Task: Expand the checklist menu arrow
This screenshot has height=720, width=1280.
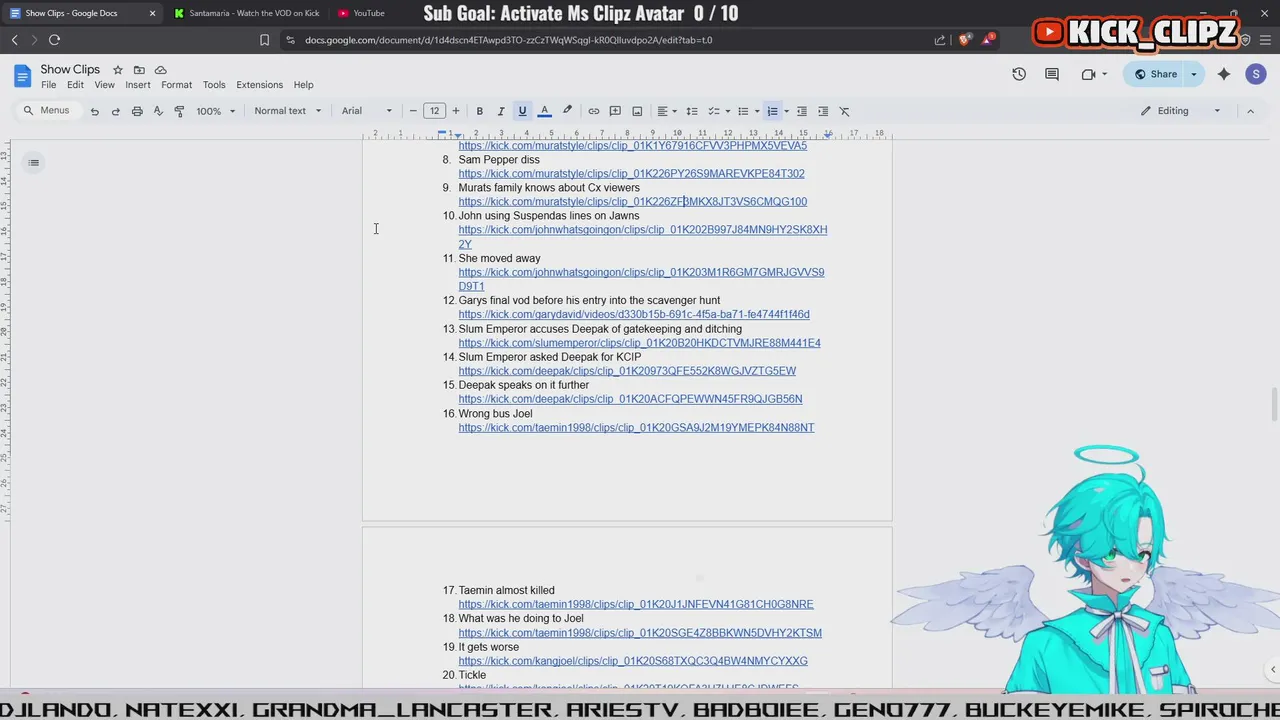Action: coord(728,111)
